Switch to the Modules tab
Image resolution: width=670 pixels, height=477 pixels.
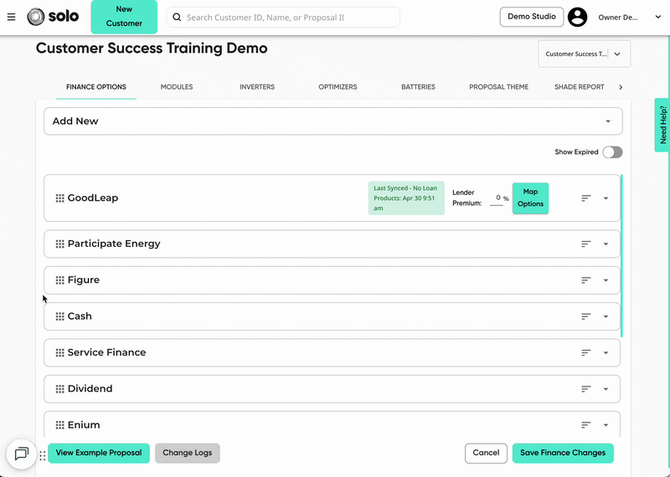coord(176,87)
